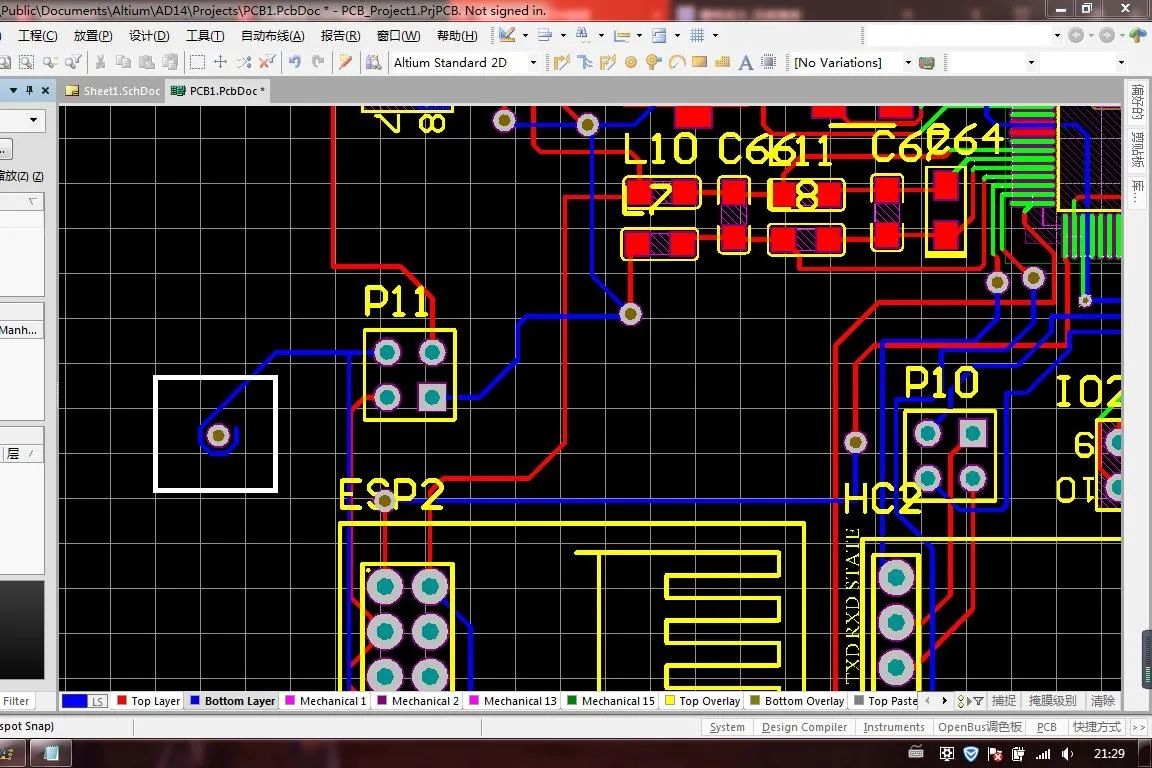Click the cut scissors icon

point(101,62)
